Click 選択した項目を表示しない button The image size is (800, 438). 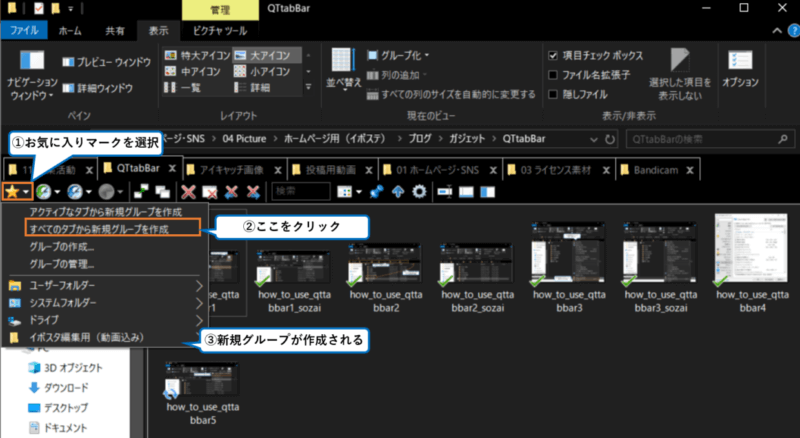point(680,75)
